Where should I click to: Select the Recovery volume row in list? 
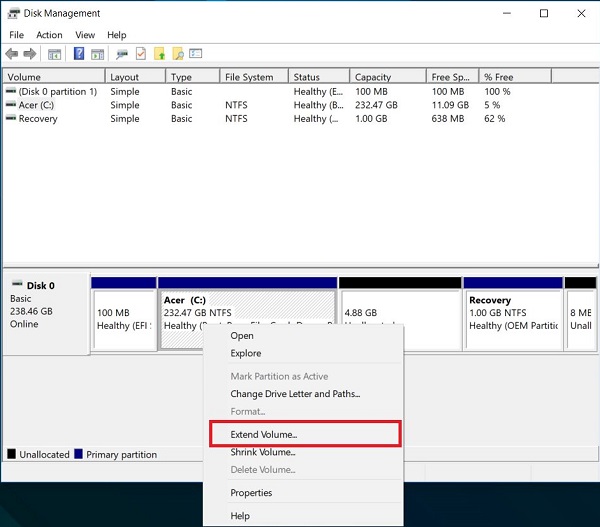38,119
